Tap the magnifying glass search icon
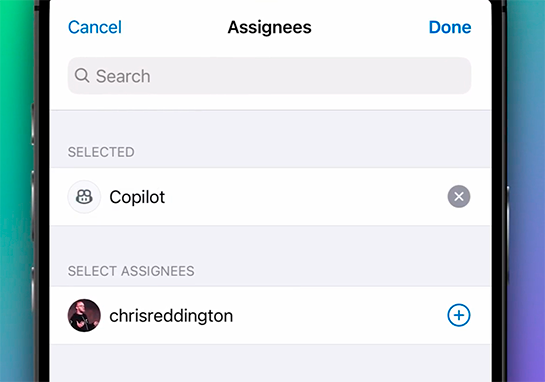The width and height of the screenshot is (545, 382). [x=82, y=75]
